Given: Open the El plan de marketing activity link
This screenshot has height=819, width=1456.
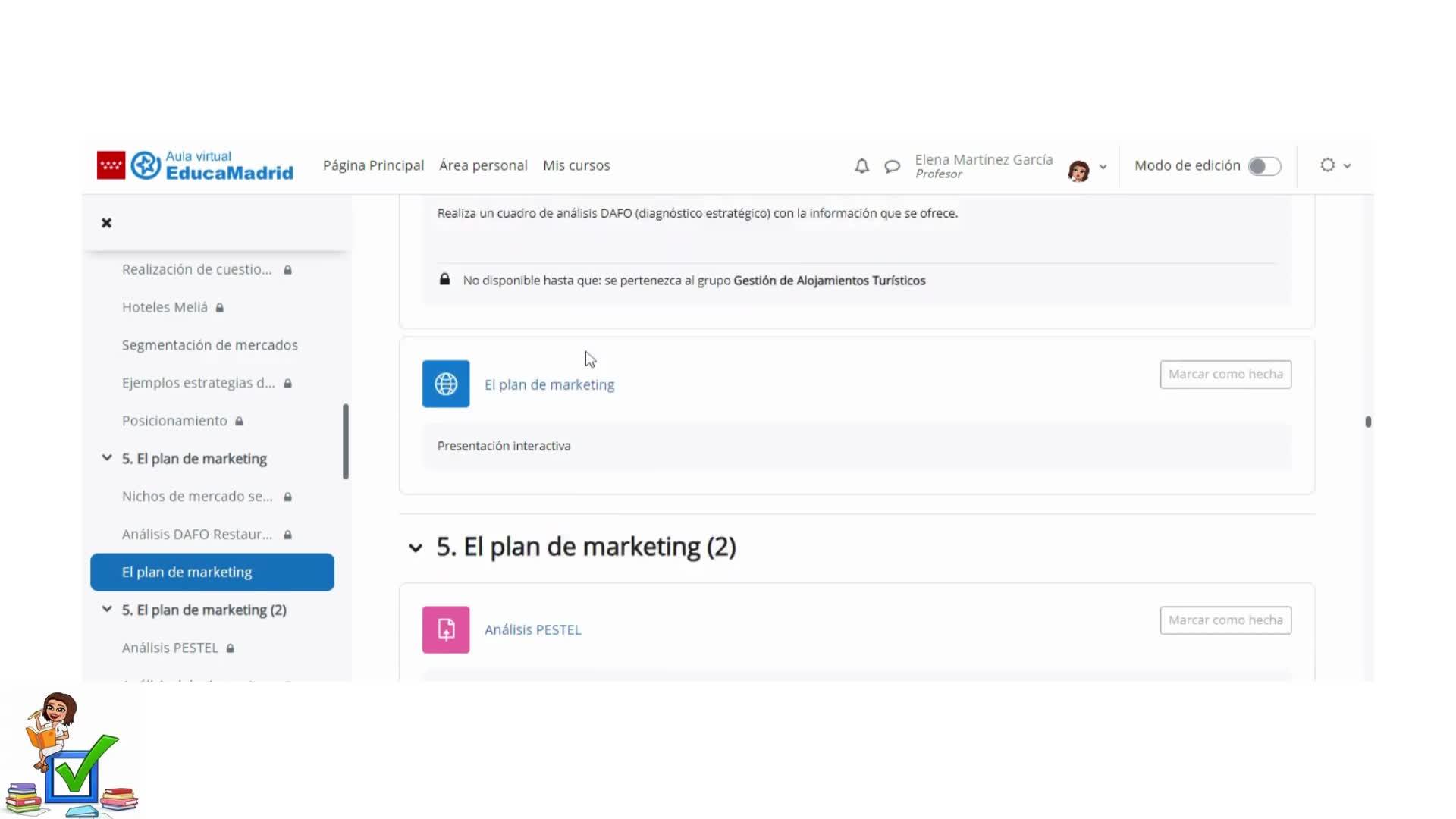Looking at the screenshot, I should coord(549,385).
